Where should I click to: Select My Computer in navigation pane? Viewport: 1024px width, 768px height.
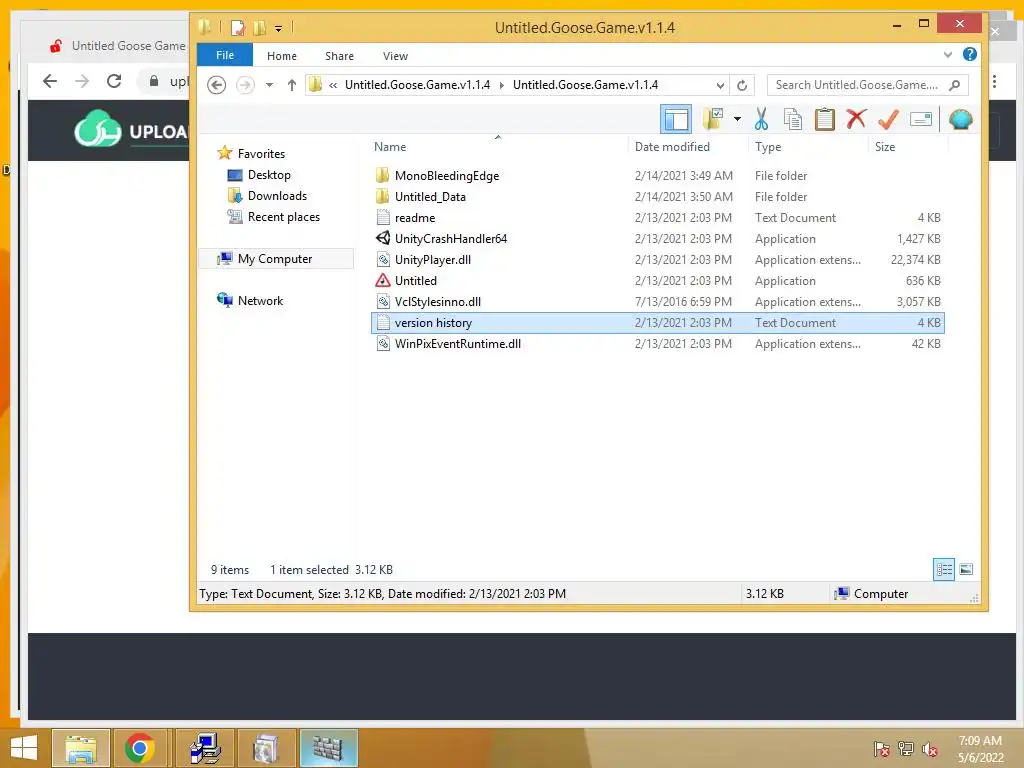(276, 259)
